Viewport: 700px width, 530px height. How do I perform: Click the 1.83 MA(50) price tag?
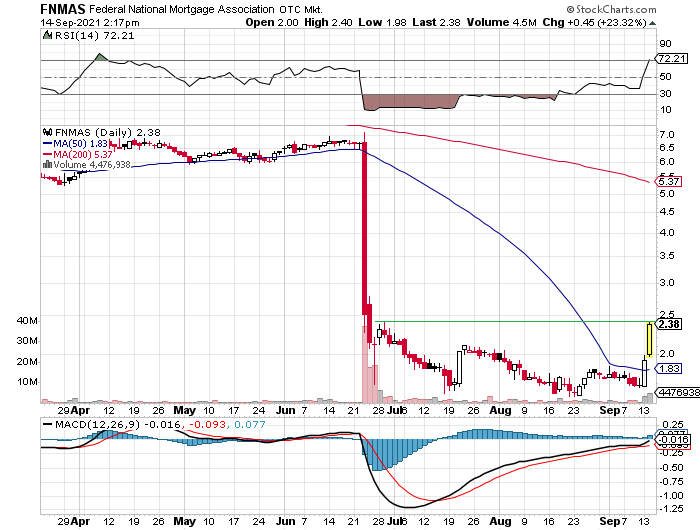(x=668, y=369)
